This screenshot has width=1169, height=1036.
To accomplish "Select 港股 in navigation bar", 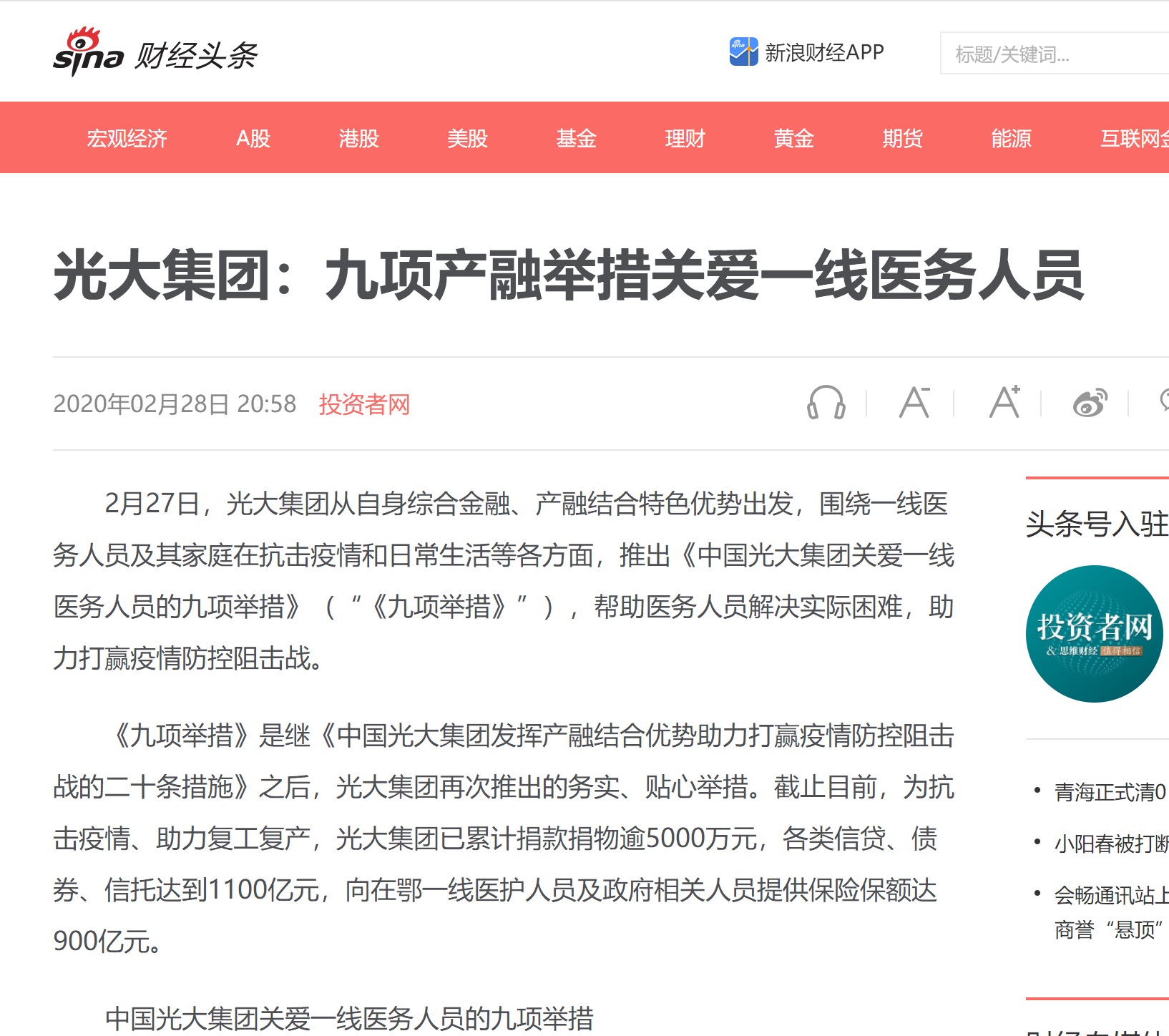I will (358, 138).
